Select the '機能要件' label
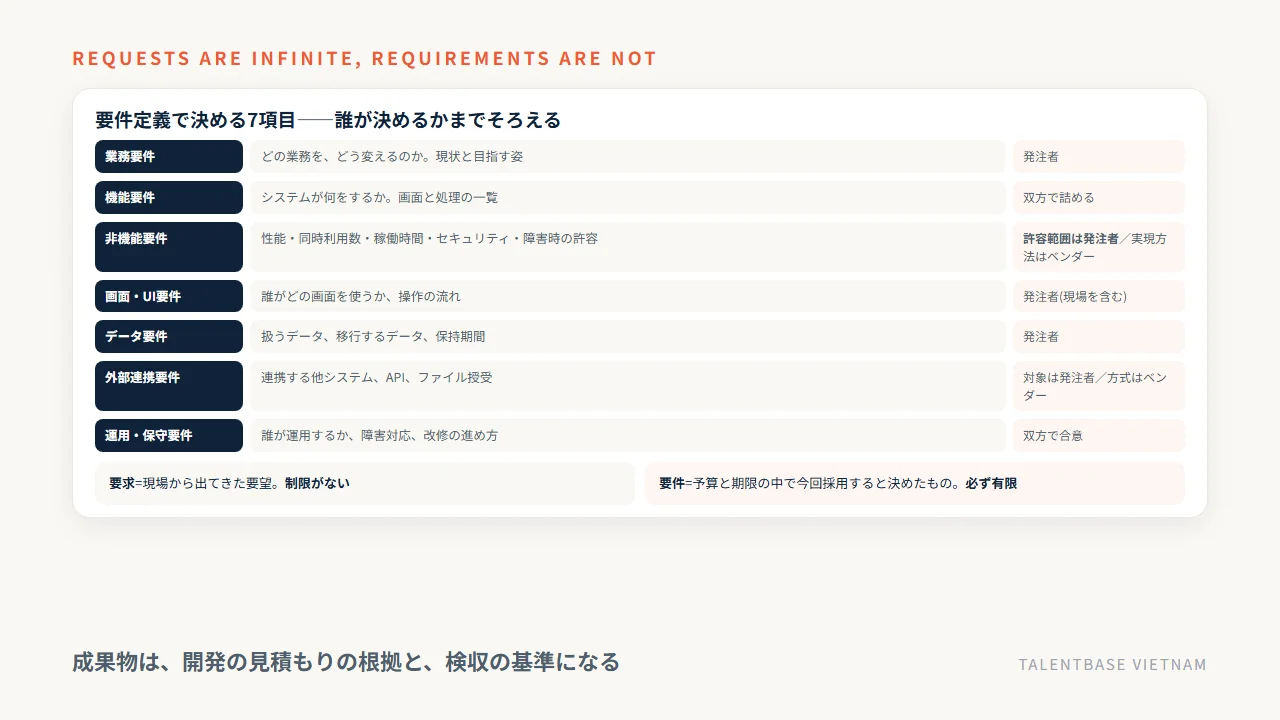The width and height of the screenshot is (1280, 720). (169, 197)
